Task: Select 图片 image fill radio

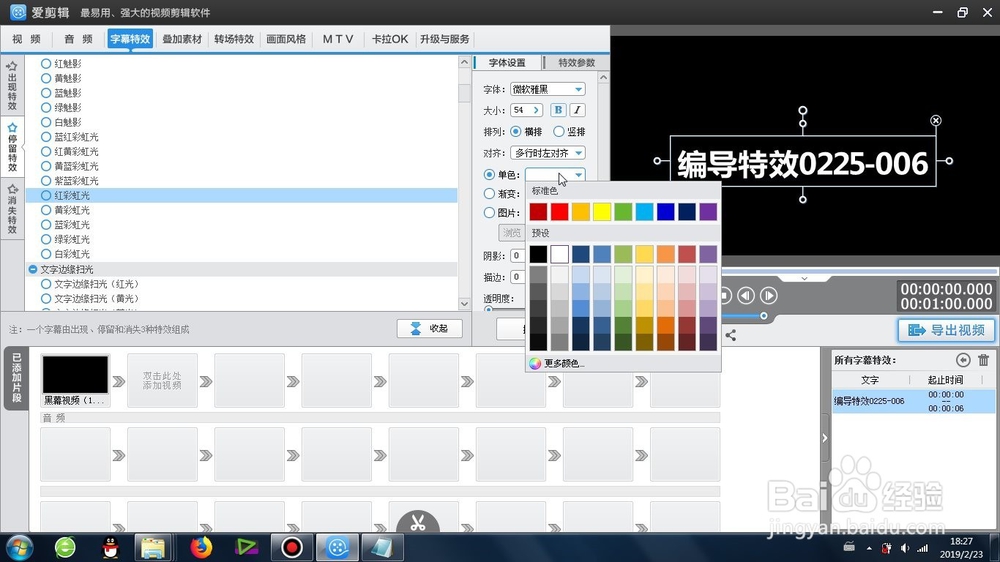Action: 489,212
